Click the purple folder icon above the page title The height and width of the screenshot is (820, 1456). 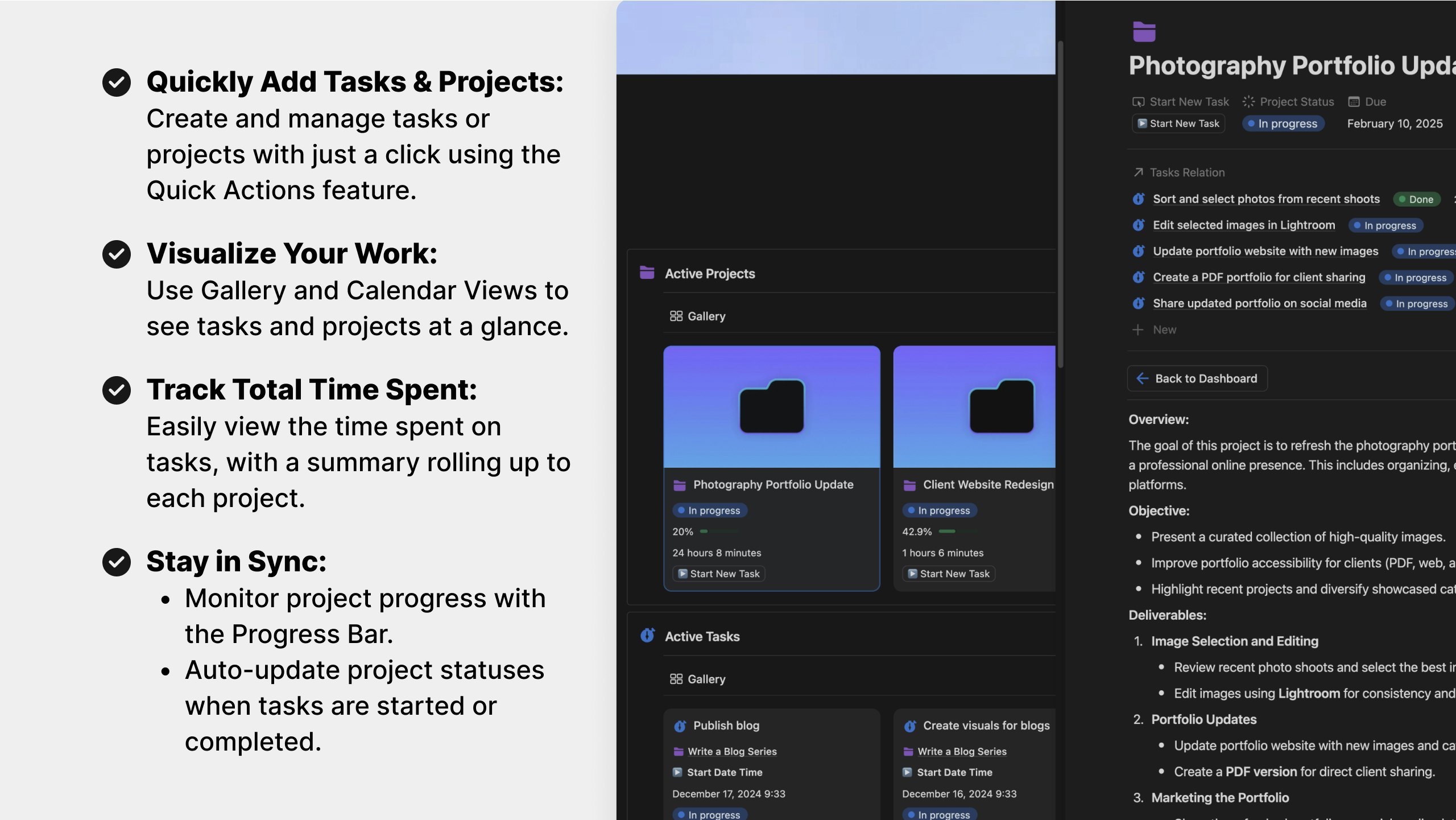(x=1145, y=32)
